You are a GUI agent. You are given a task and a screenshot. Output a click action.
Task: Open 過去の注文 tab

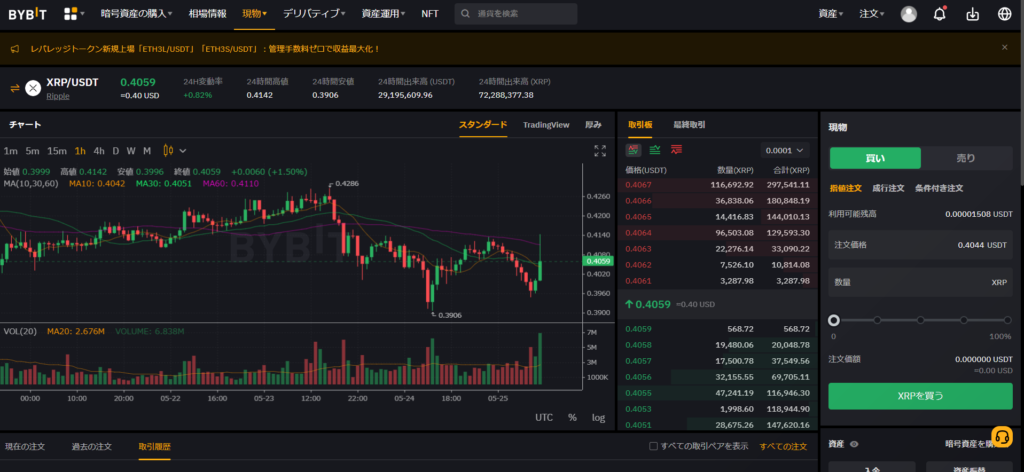click(x=91, y=447)
